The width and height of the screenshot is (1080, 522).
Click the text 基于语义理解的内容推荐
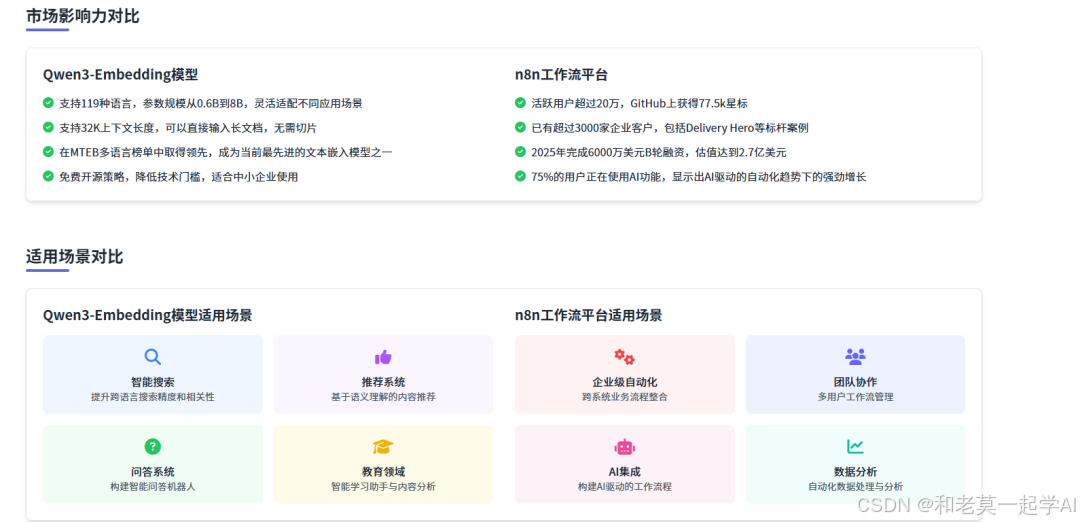pyautogui.click(x=383, y=397)
